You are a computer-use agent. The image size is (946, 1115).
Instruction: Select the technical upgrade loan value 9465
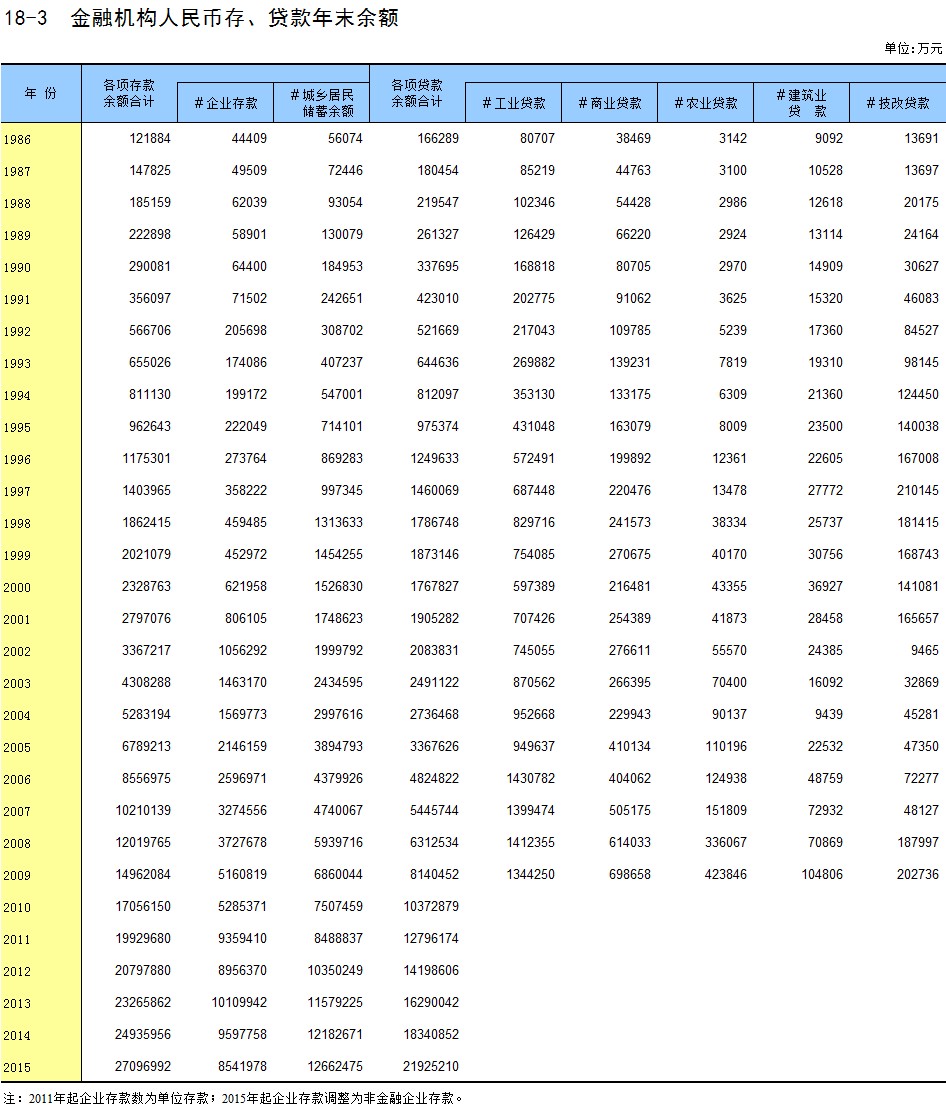[x=919, y=651]
